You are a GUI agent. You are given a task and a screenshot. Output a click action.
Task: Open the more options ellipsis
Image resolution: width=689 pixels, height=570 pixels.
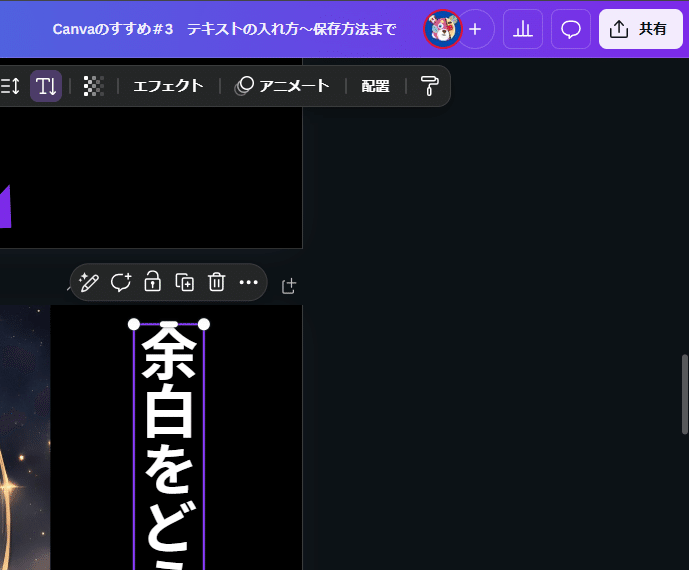point(248,282)
